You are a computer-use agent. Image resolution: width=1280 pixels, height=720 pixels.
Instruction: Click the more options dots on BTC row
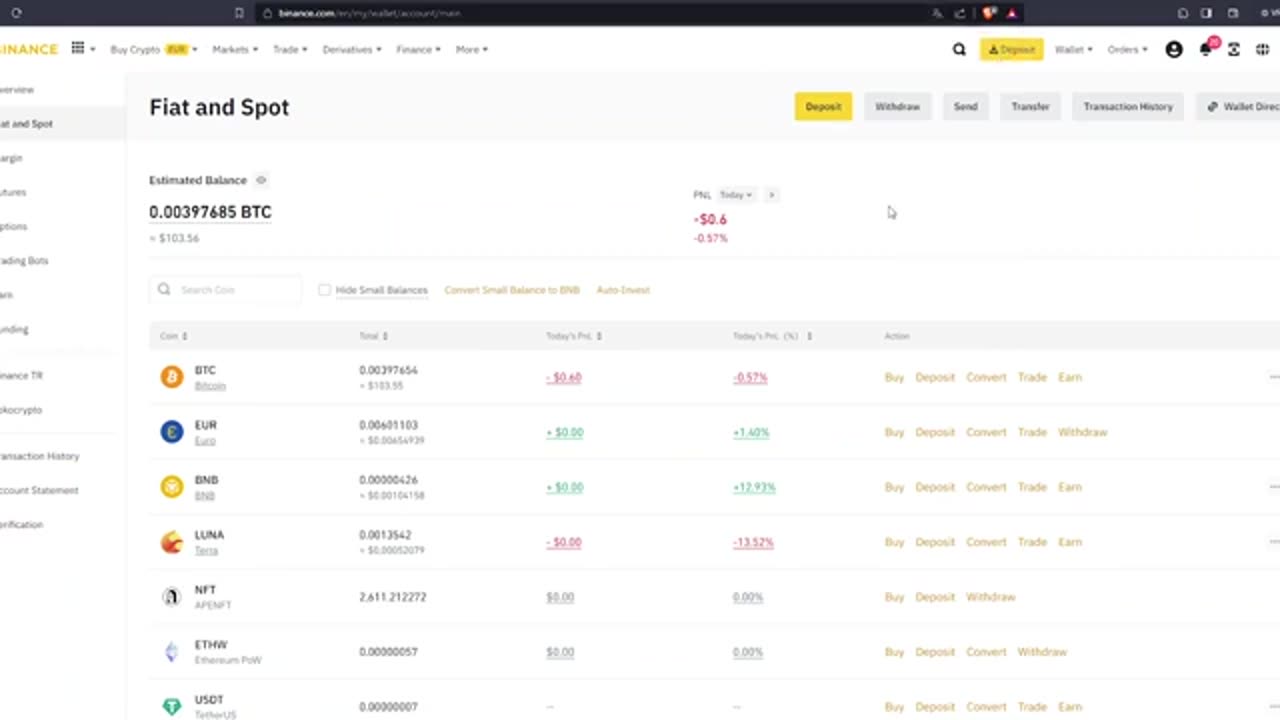coord(1274,377)
